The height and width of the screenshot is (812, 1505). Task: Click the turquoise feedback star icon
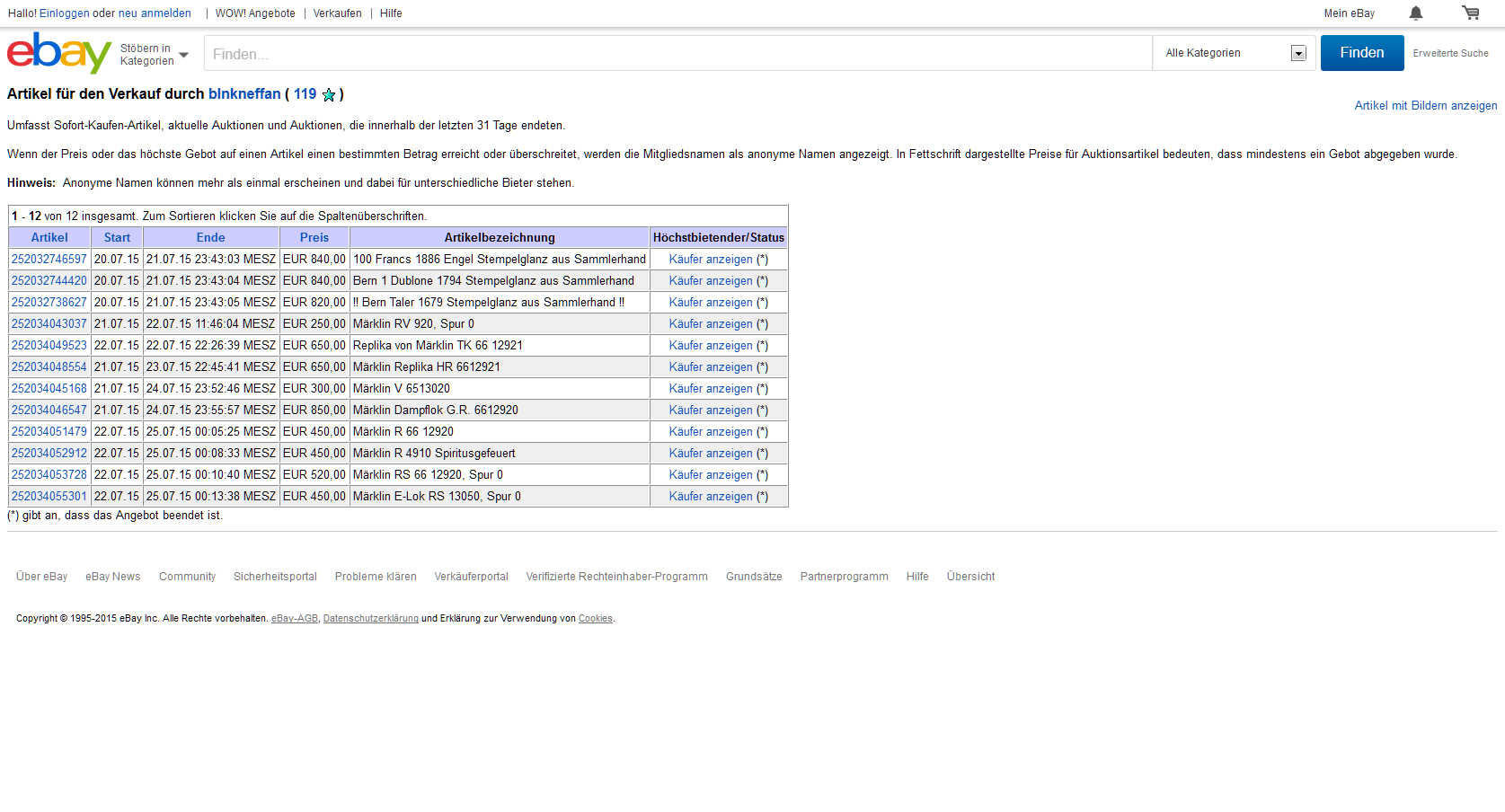pyautogui.click(x=329, y=94)
